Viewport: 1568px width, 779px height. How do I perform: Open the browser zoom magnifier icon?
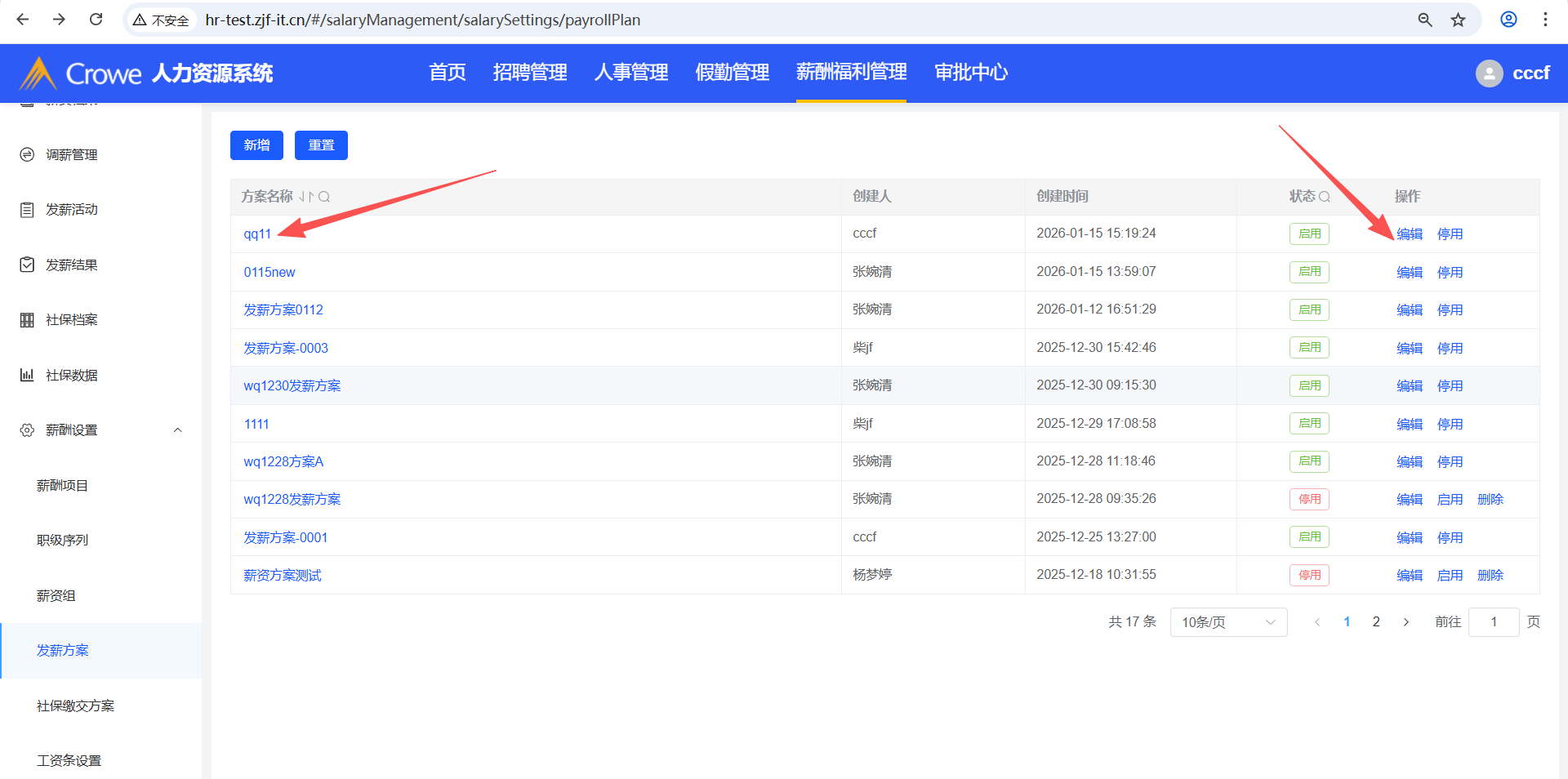[x=1425, y=20]
